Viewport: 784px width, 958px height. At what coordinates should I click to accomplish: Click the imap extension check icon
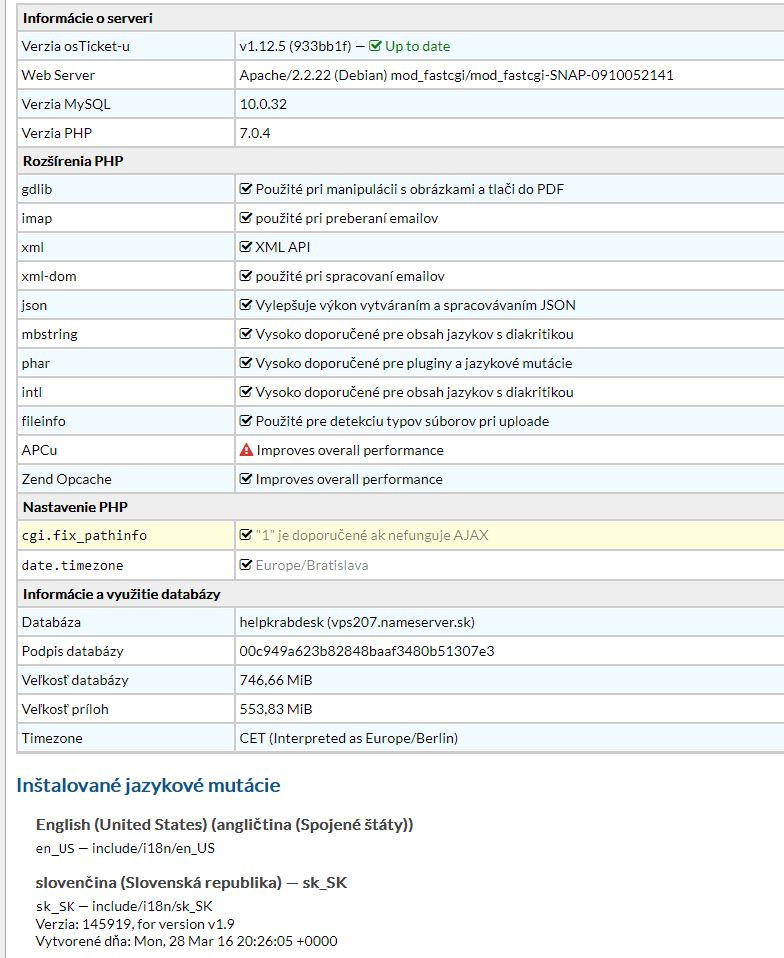[x=246, y=218]
